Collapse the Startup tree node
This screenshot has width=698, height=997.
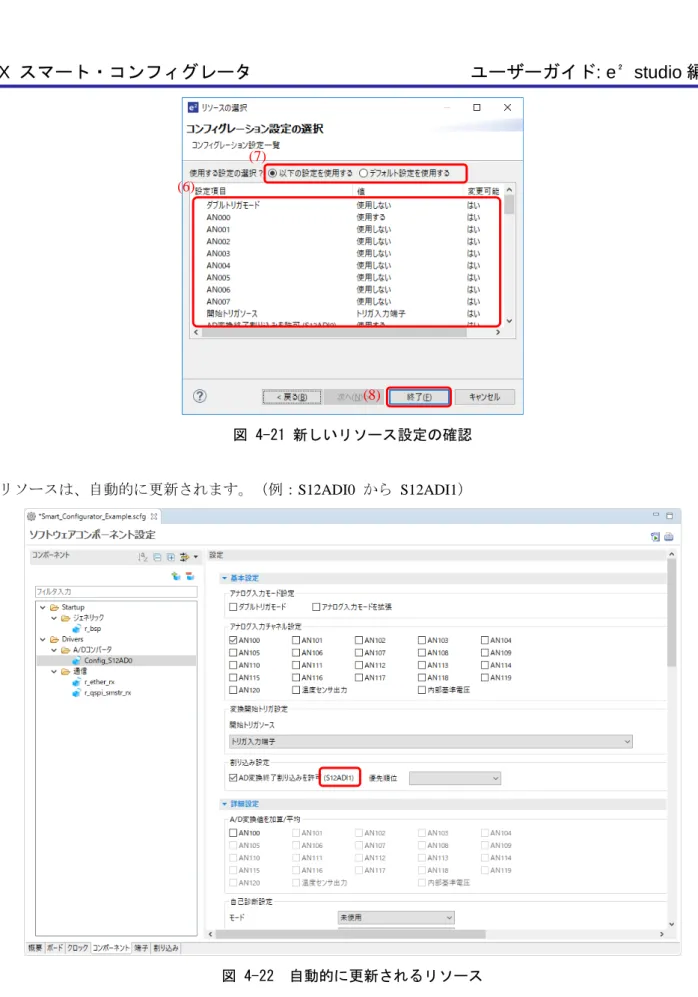(x=43, y=607)
